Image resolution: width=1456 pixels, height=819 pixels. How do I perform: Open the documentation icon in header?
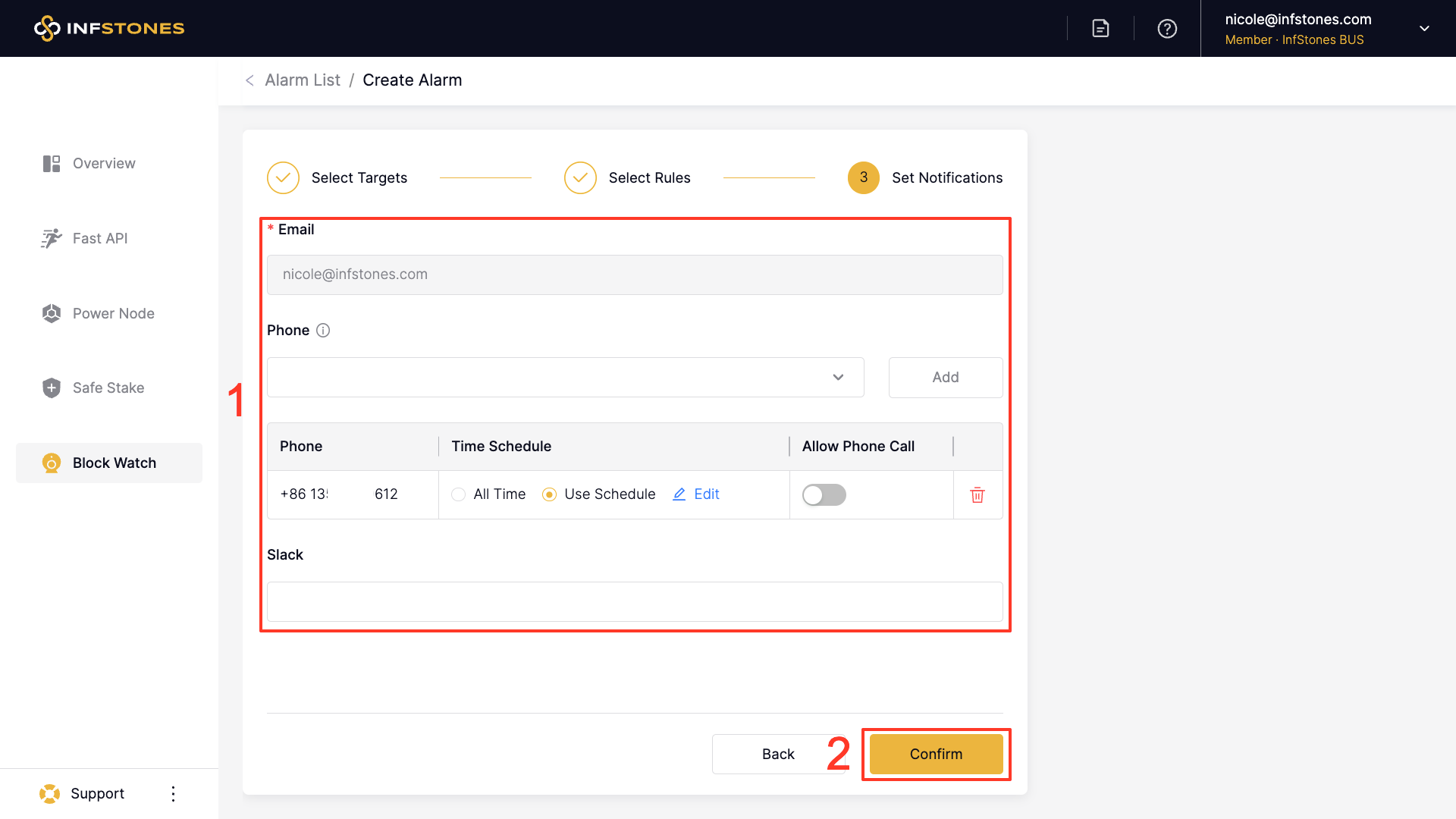[x=1100, y=28]
